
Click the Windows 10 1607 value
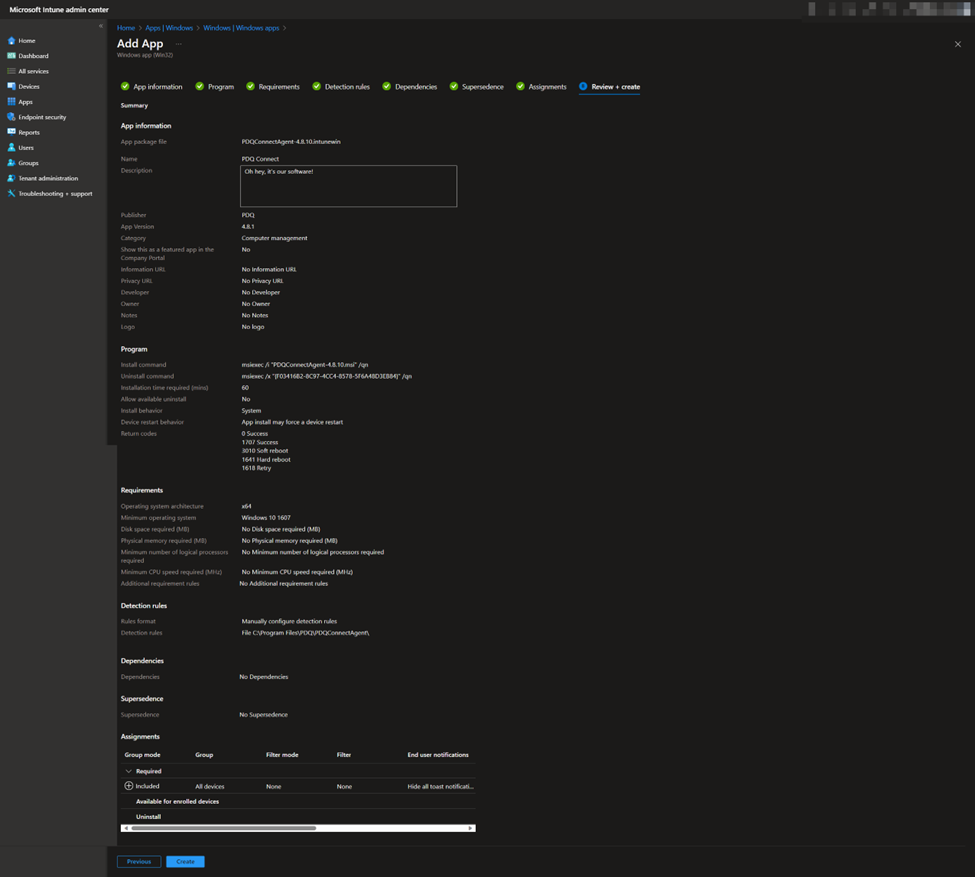(266, 517)
